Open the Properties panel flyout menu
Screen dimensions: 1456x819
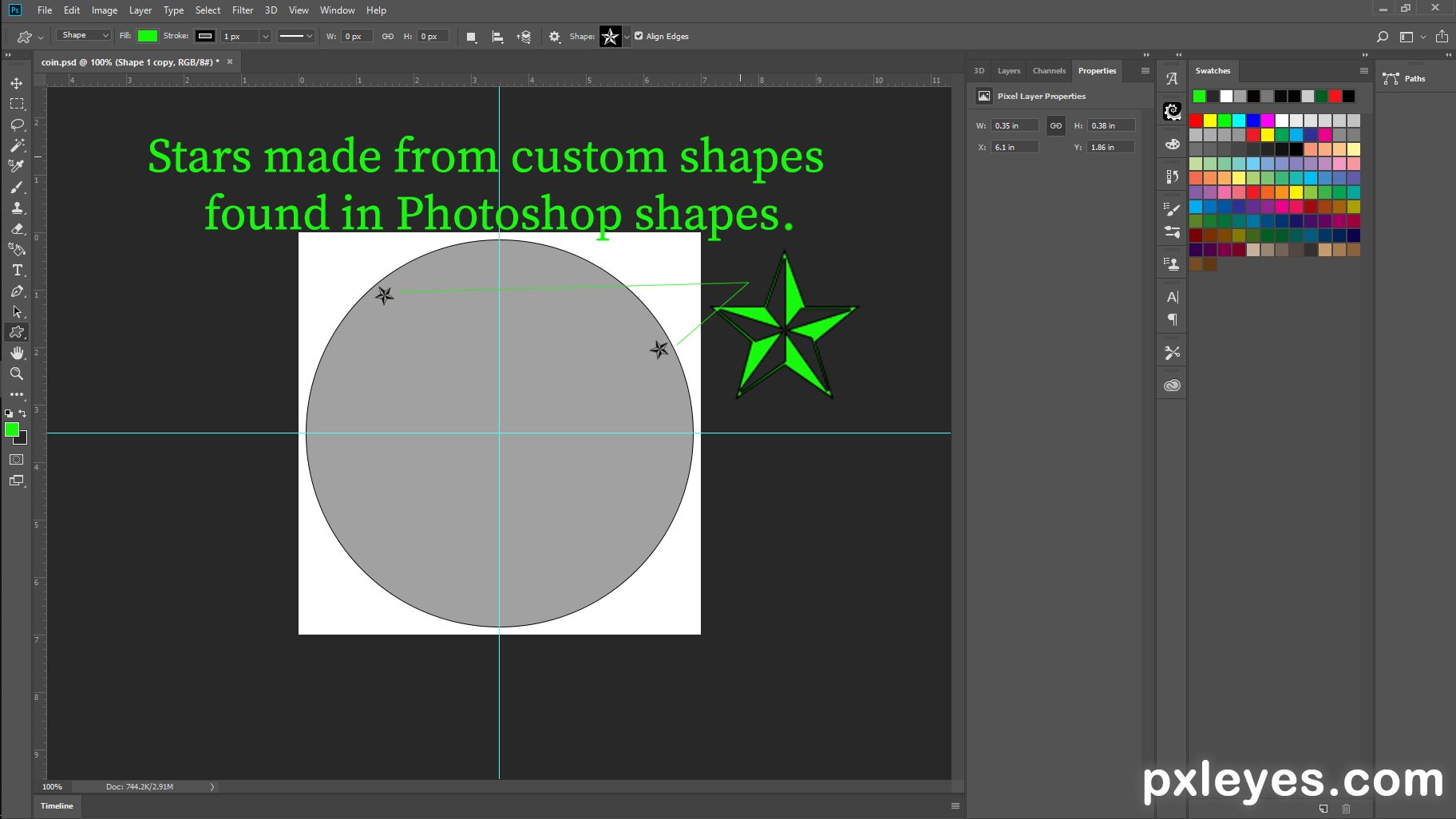(1145, 70)
